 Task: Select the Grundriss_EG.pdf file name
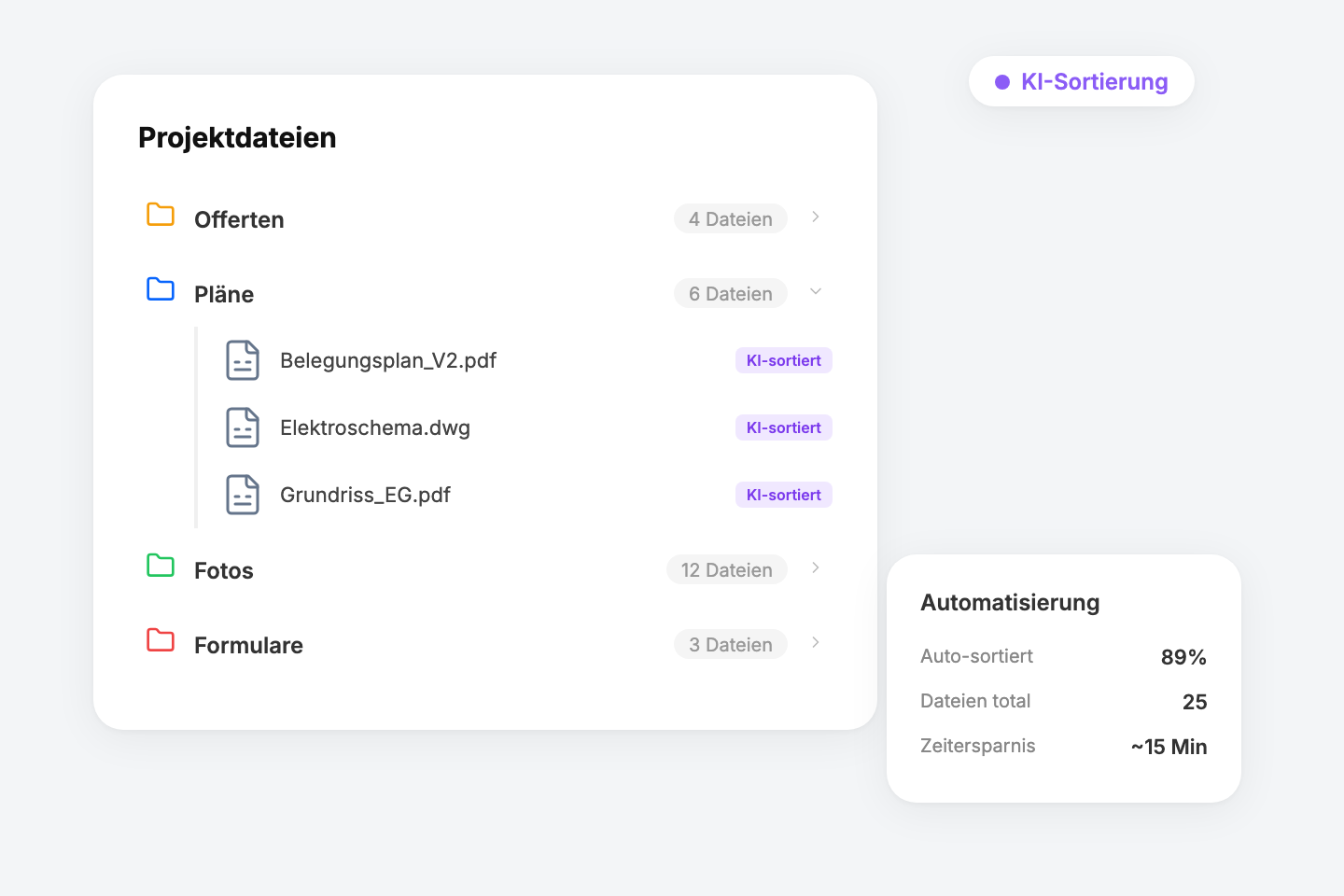(365, 495)
